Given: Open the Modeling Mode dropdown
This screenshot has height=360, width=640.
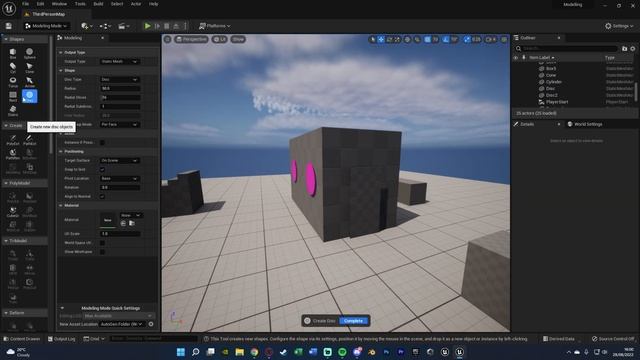Looking at the screenshot, I should click(46, 26).
